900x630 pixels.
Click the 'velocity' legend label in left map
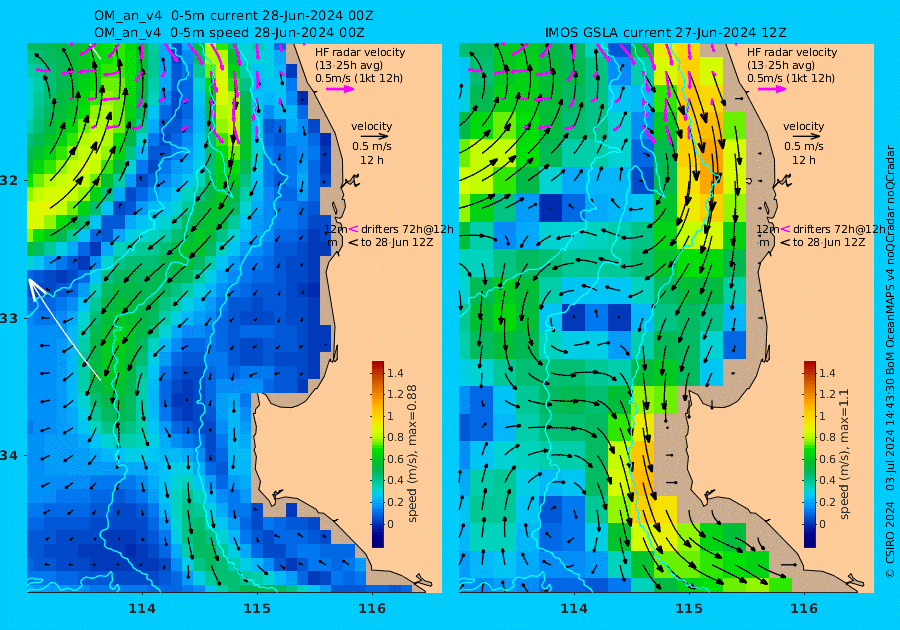coord(371,126)
